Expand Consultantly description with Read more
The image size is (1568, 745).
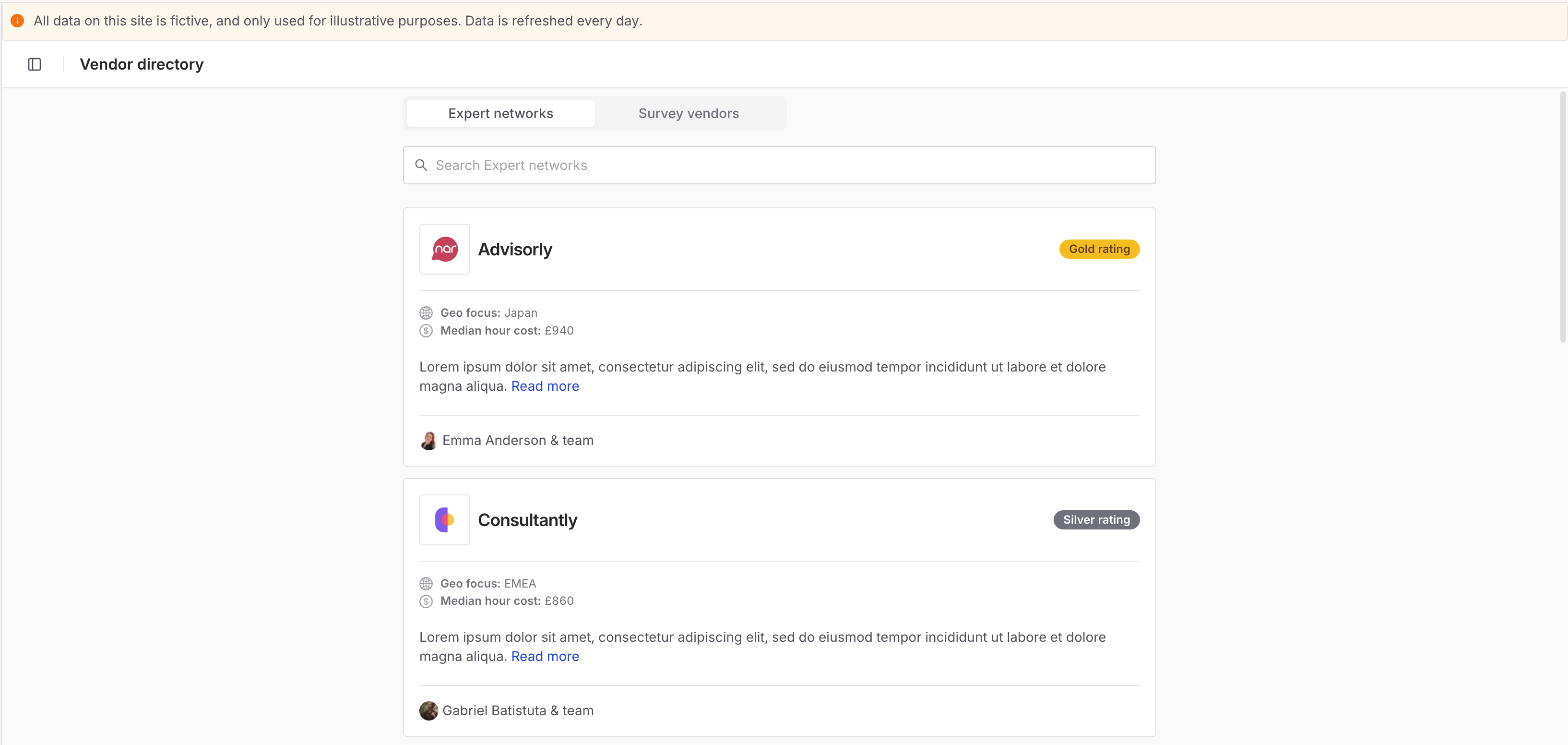[x=545, y=657]
